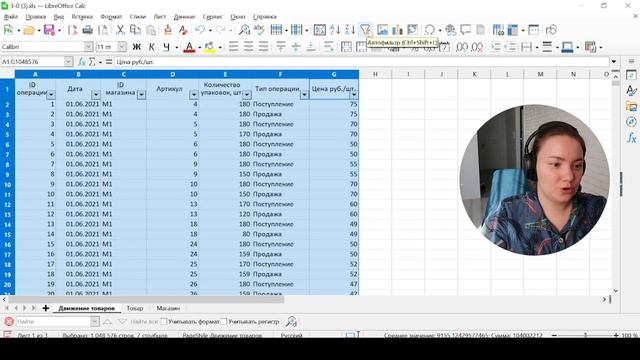Expand the font size dropdown
Viewport: 640px width, 360px height.
click(122, 47)
